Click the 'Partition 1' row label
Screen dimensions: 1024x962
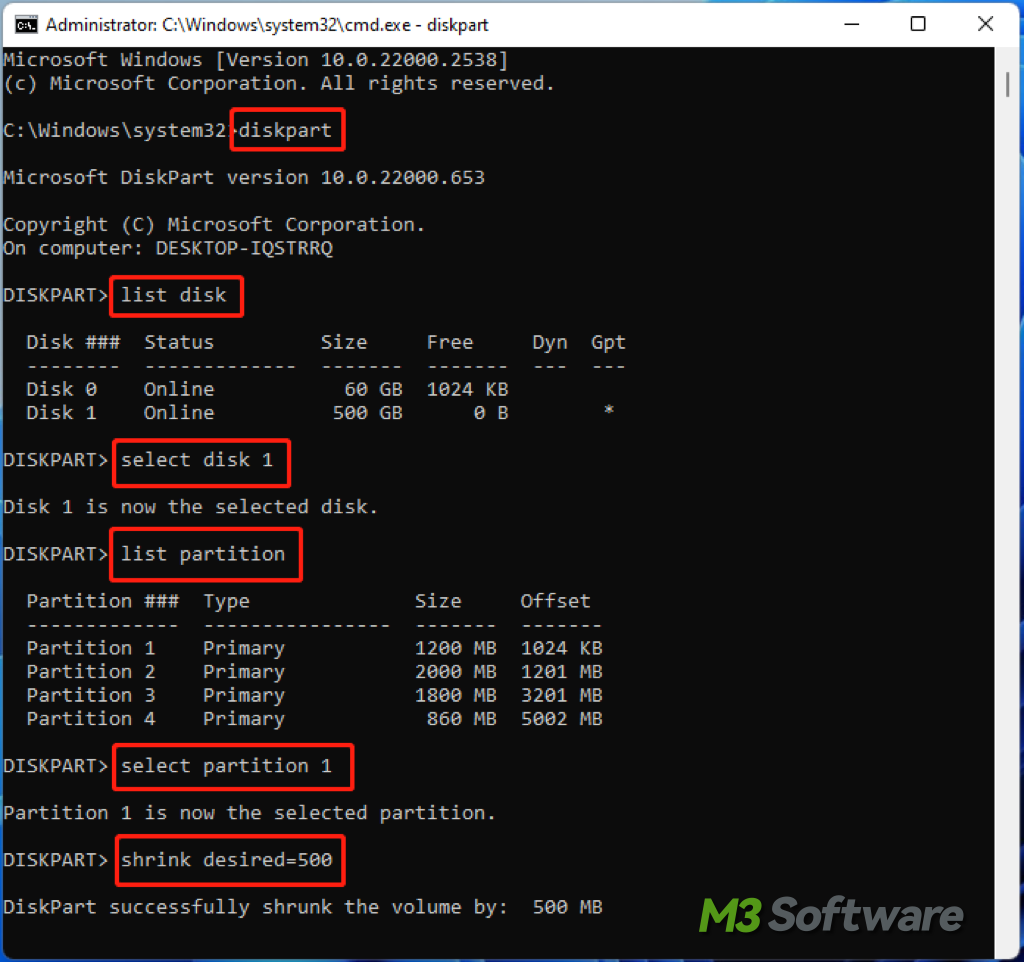pos(91,648)
